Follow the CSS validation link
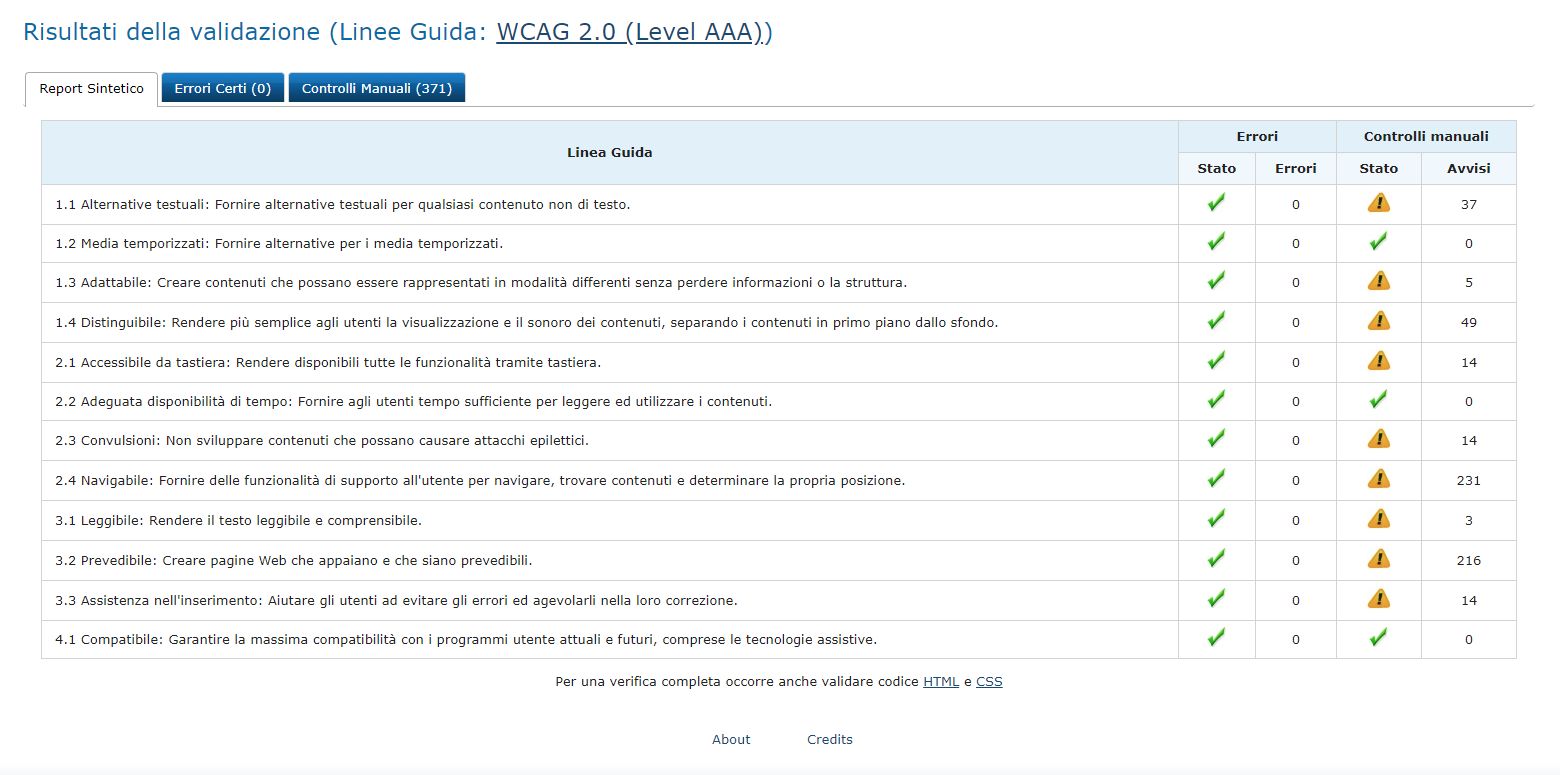This screenshot has height=775, width=1560. tap(989, 682)
